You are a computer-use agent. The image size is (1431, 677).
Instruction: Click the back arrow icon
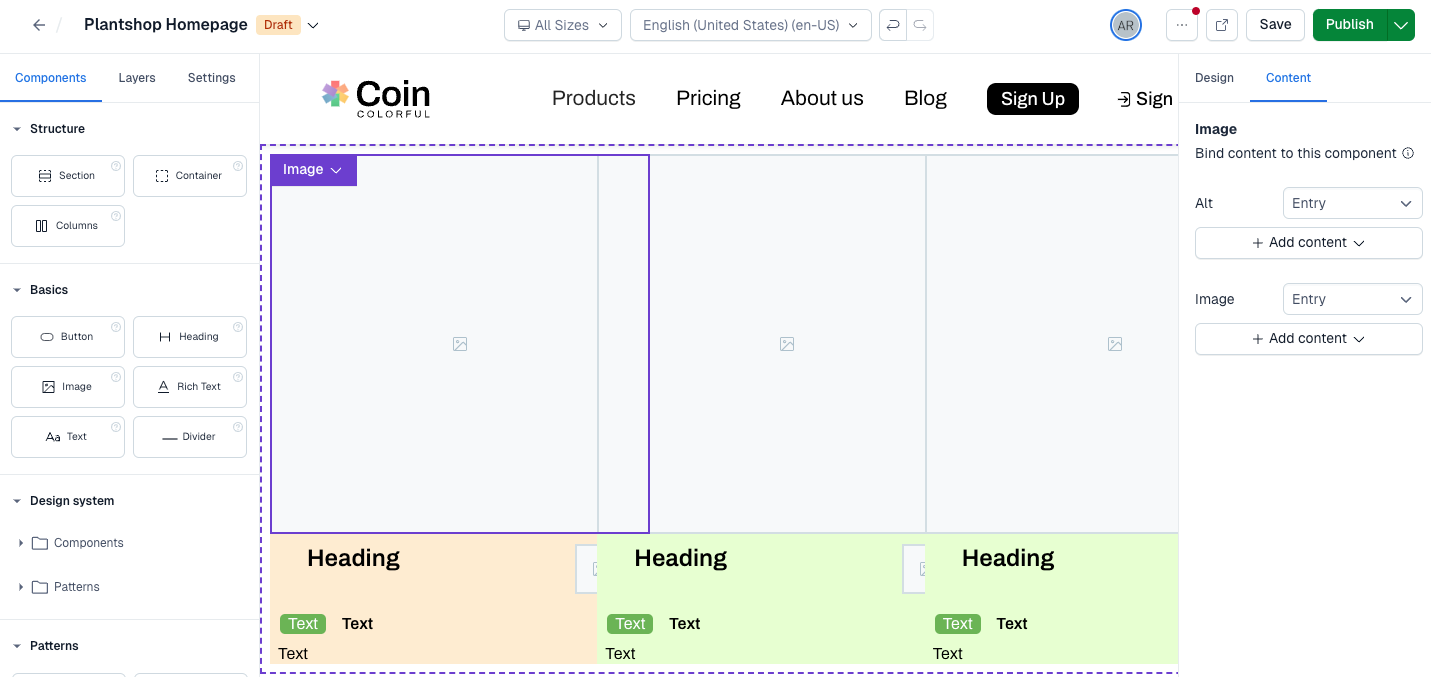[x=39, y=25]
